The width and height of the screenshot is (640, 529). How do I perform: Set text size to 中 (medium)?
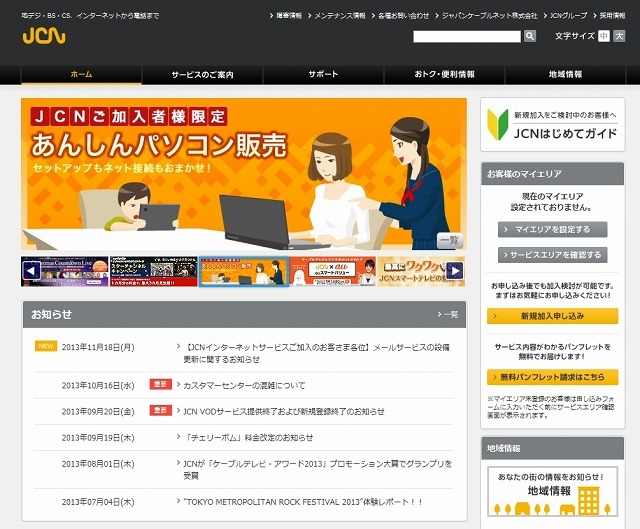tap(604, 36)
